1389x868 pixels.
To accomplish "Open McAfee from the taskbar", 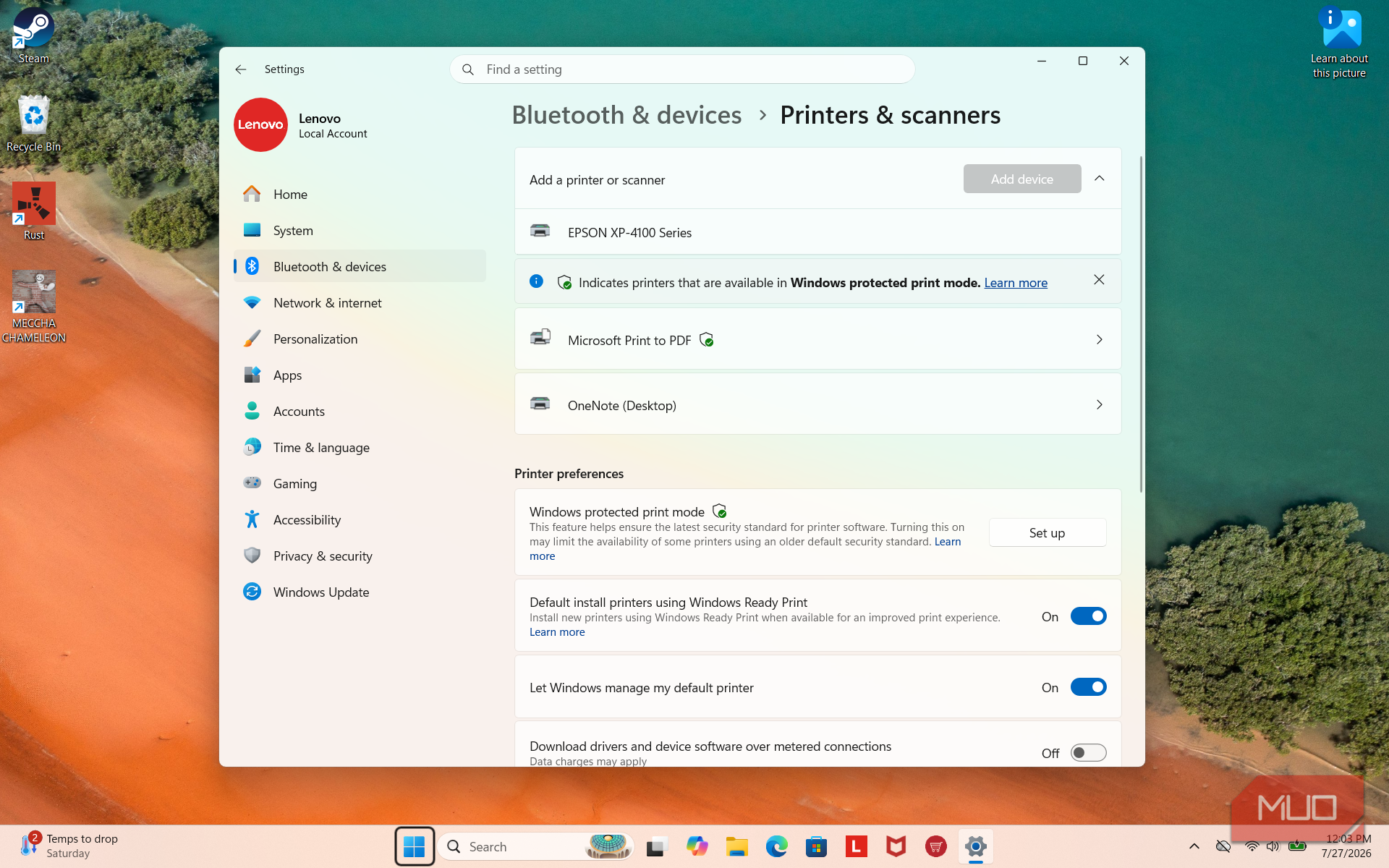I will (x=896, y=846).
